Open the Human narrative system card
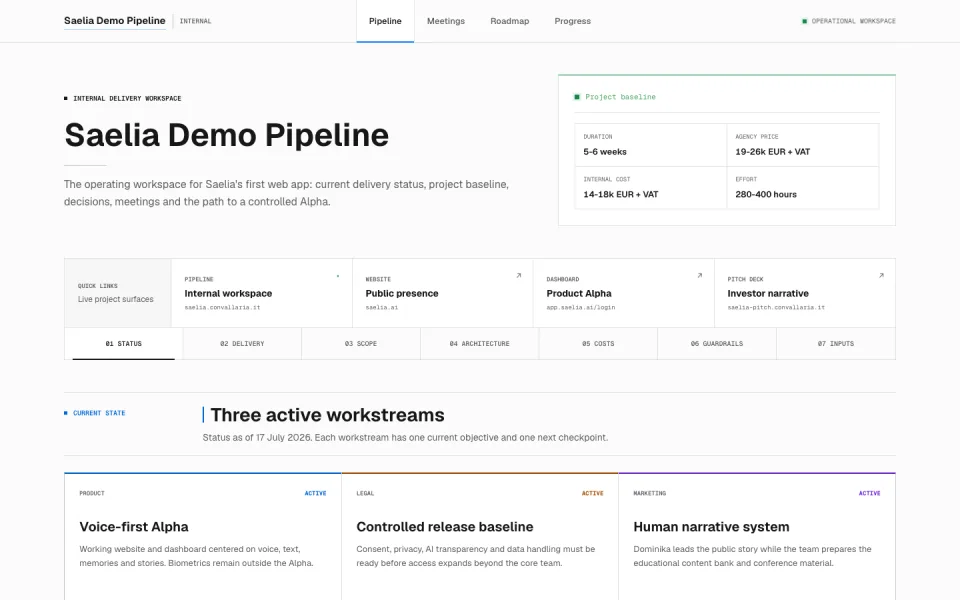The width and height of the screenshot is (960, 600). [x=757, y=536]
